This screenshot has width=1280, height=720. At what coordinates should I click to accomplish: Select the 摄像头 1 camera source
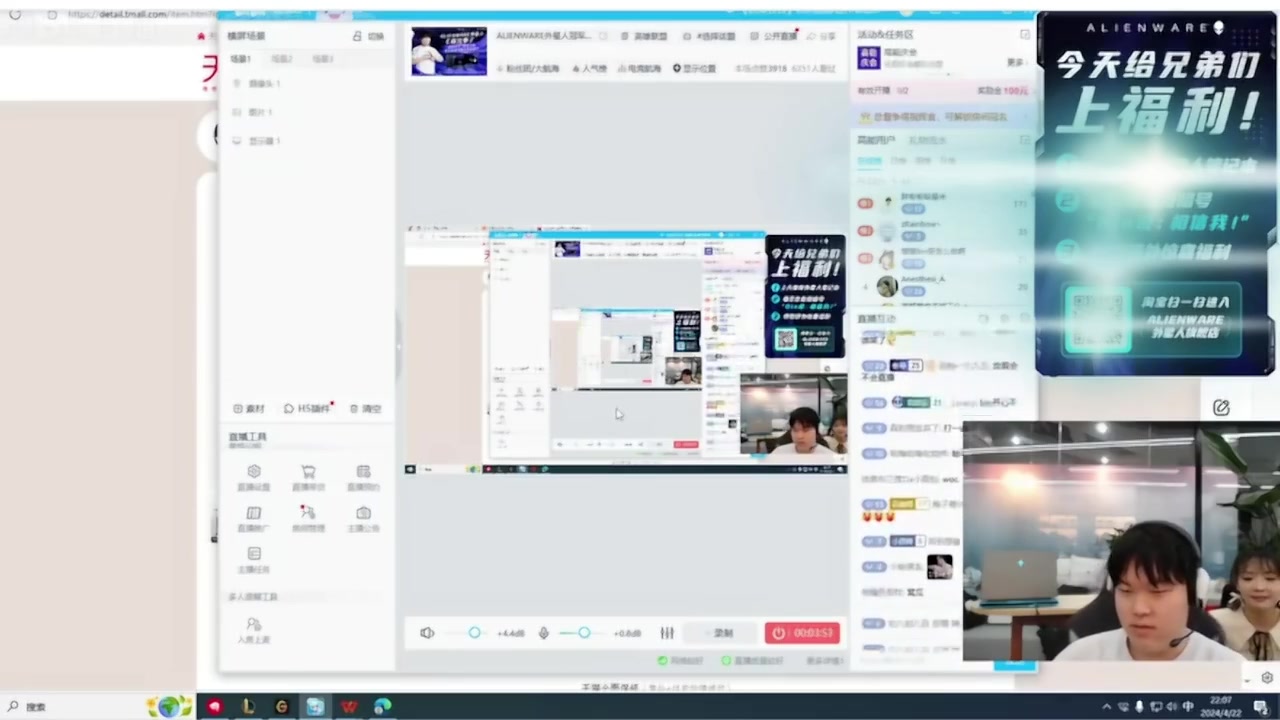[x=257, y=84]
